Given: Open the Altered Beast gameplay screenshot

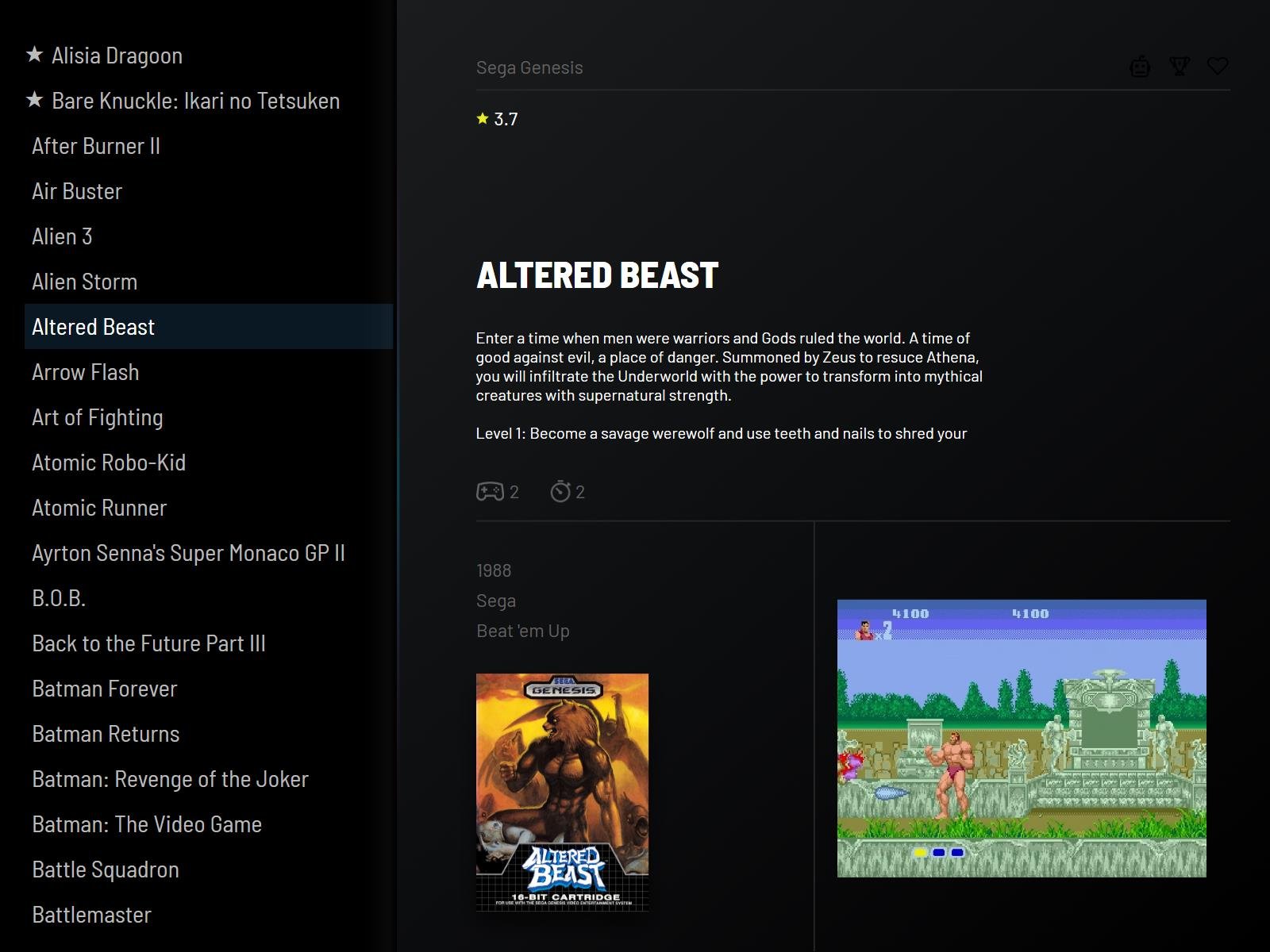Looking at the screenshot, I should 1022,739.
